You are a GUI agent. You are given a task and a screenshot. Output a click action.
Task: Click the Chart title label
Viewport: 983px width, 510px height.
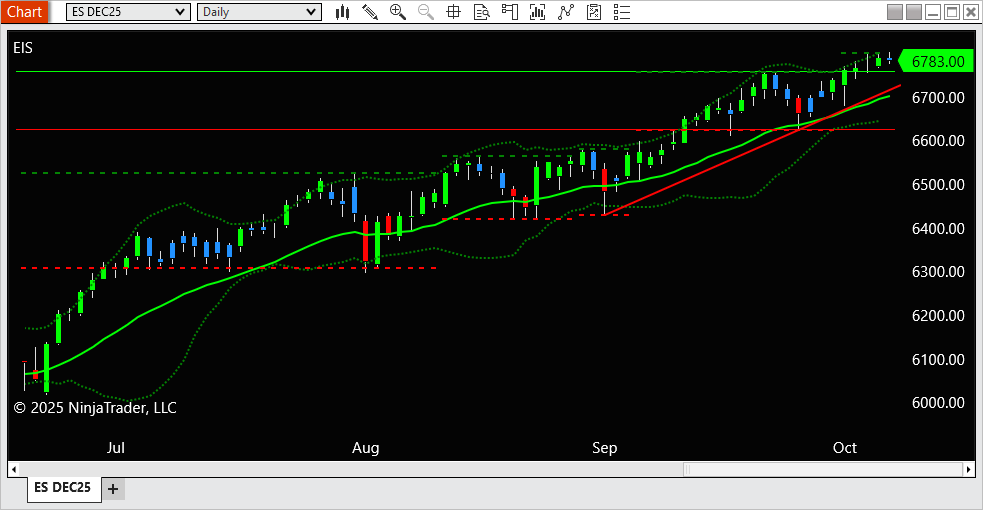coord(24,12)
